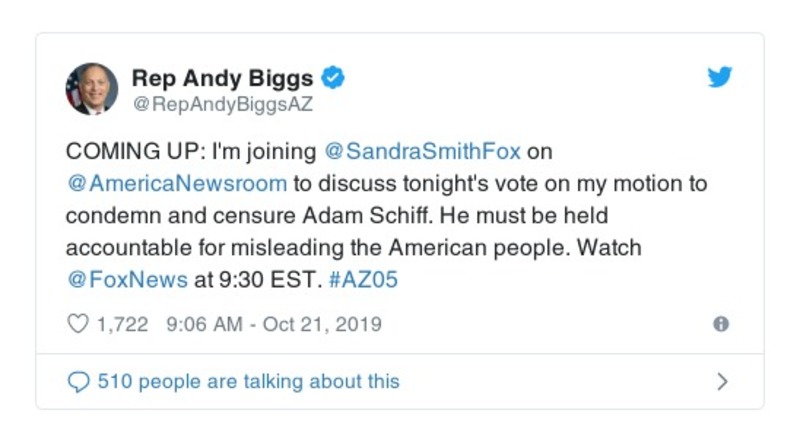
Task: Click the 1,722 likes count
Action: tap(122, 324)
